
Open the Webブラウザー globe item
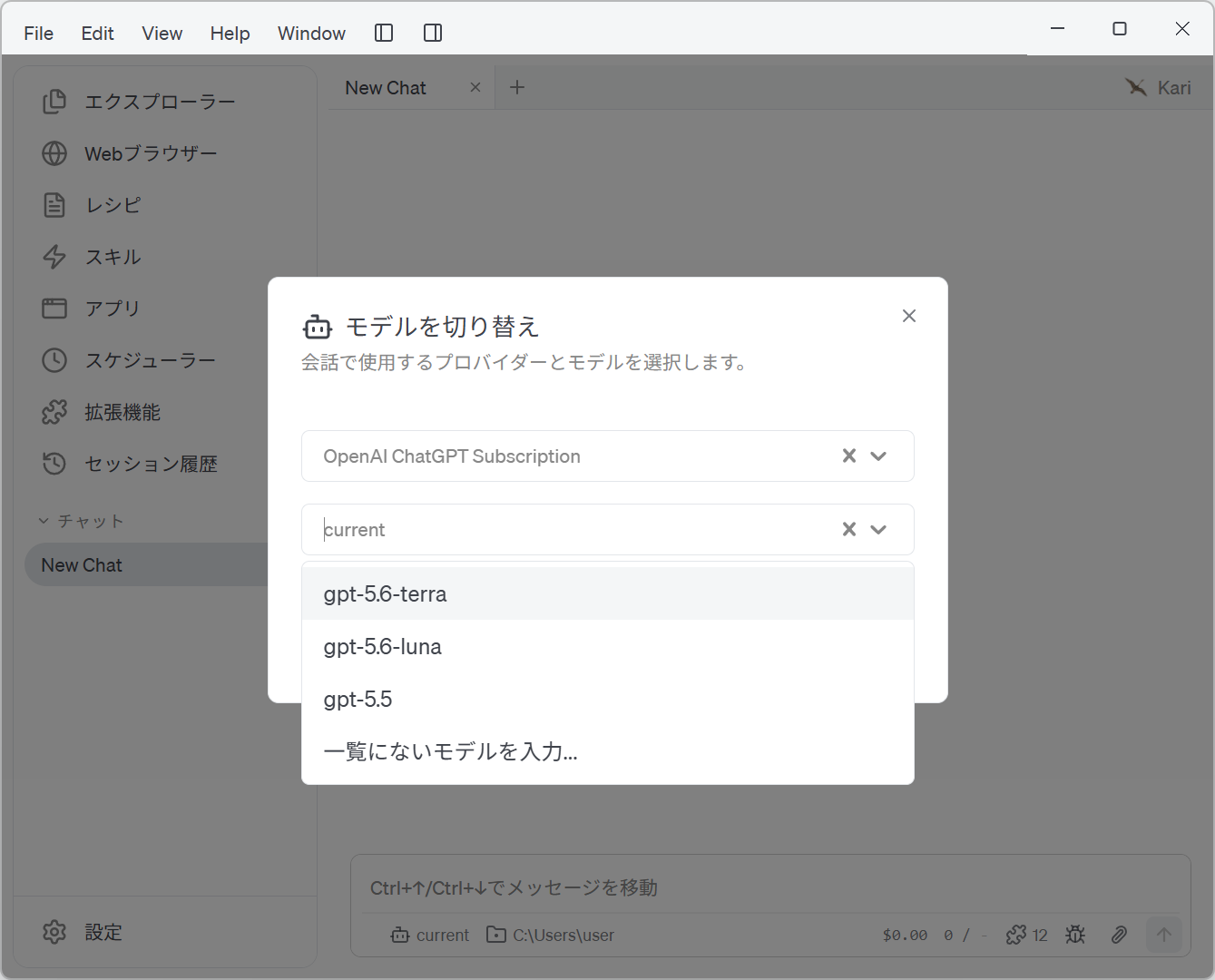pos(165,153)
